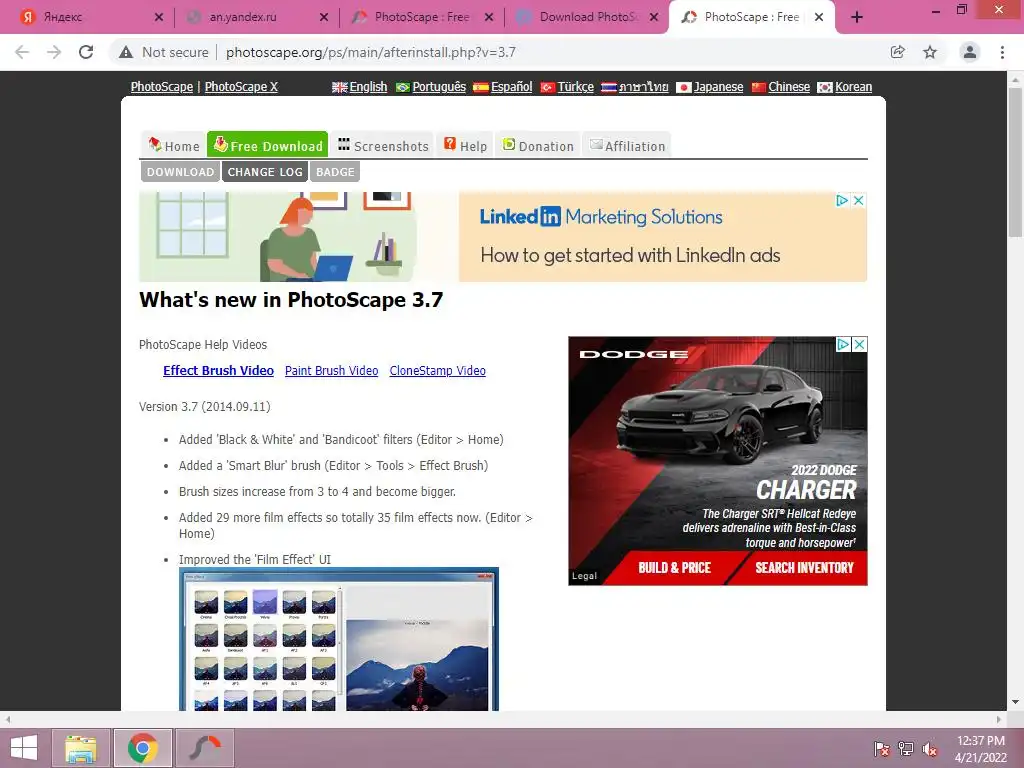Reload the current page
The width and height of the screenshot is (1024, 768).
pos(86,52)
